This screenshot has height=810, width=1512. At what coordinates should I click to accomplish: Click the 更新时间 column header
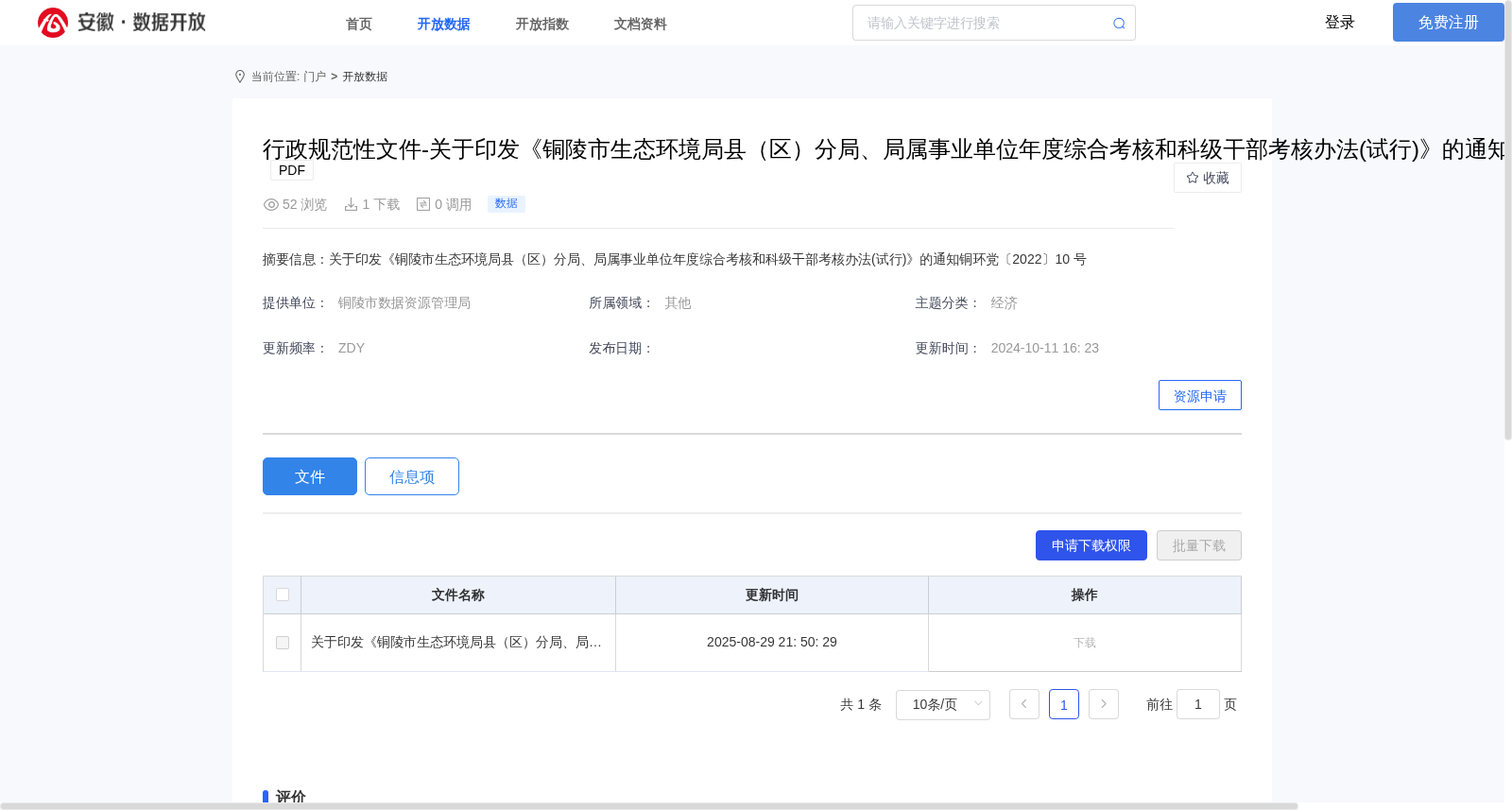(x=772, y=595)
